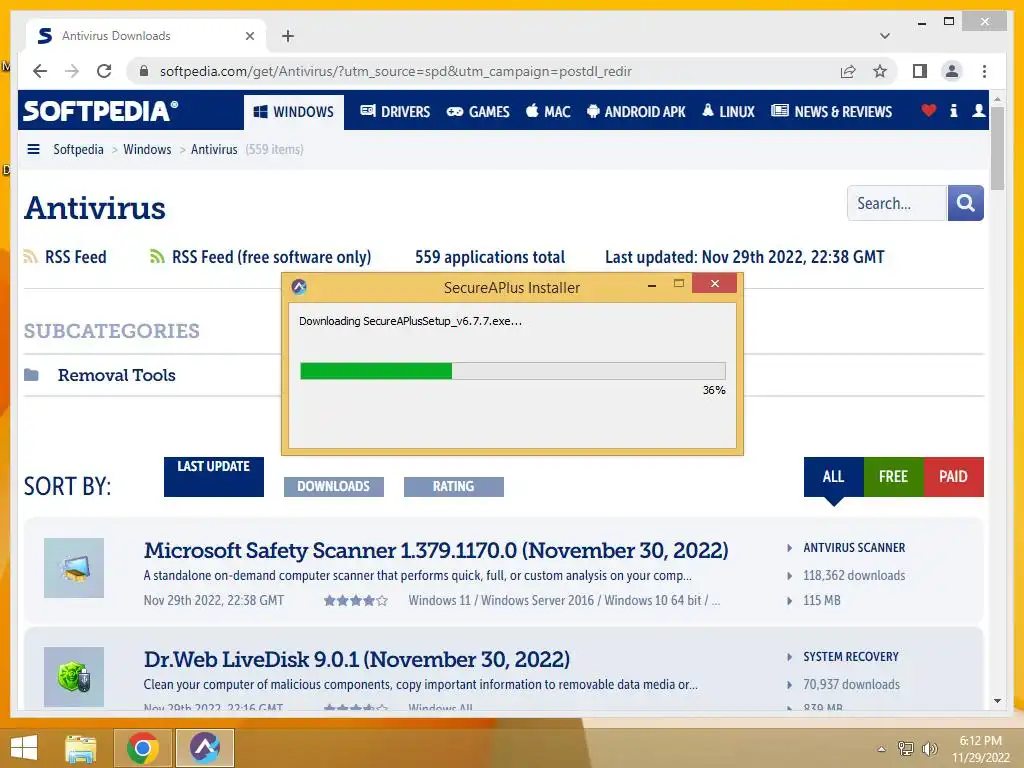Click the Antivirus breadcrumb link
This screenshot has height=768, width=1024.
pos(214,149)
